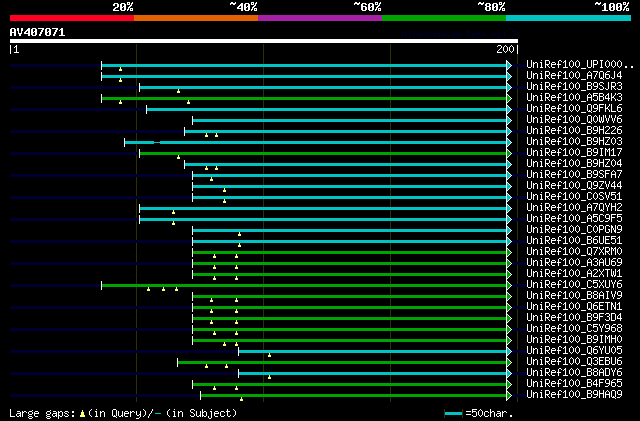Click the =50char. scale legend text
Image resolution: width=640 pixels, height=421 pixels.
pyautogui.click(x=489, y=413)
